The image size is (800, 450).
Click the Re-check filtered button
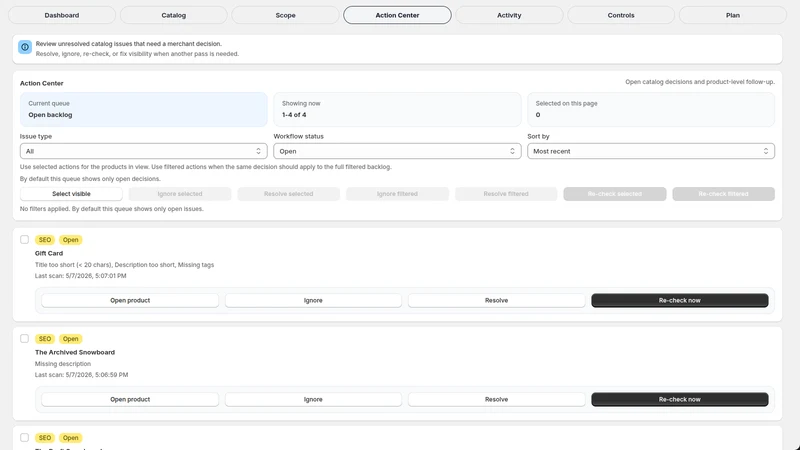(723, 194)
